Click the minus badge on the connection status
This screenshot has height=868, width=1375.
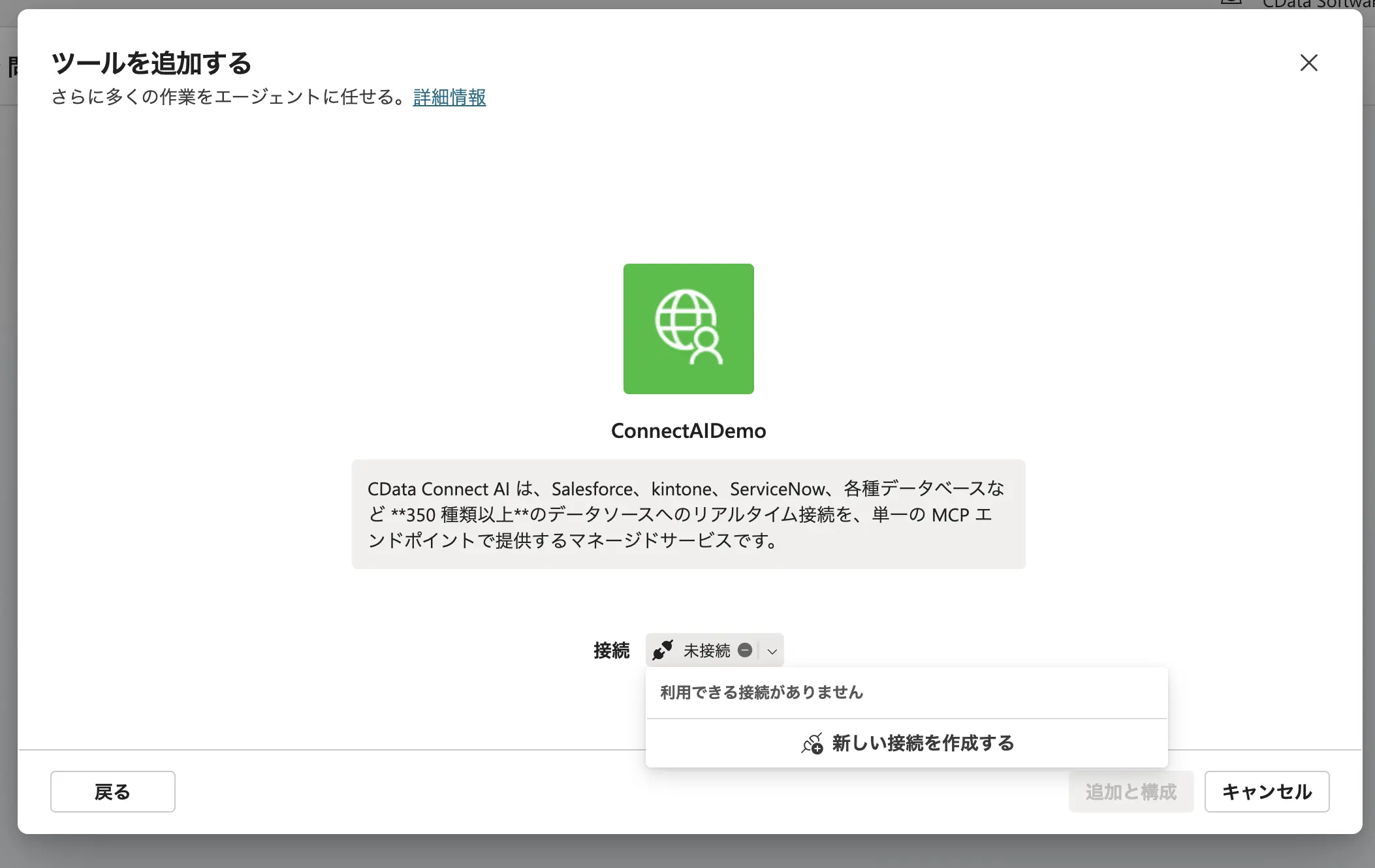coord(746,649)
